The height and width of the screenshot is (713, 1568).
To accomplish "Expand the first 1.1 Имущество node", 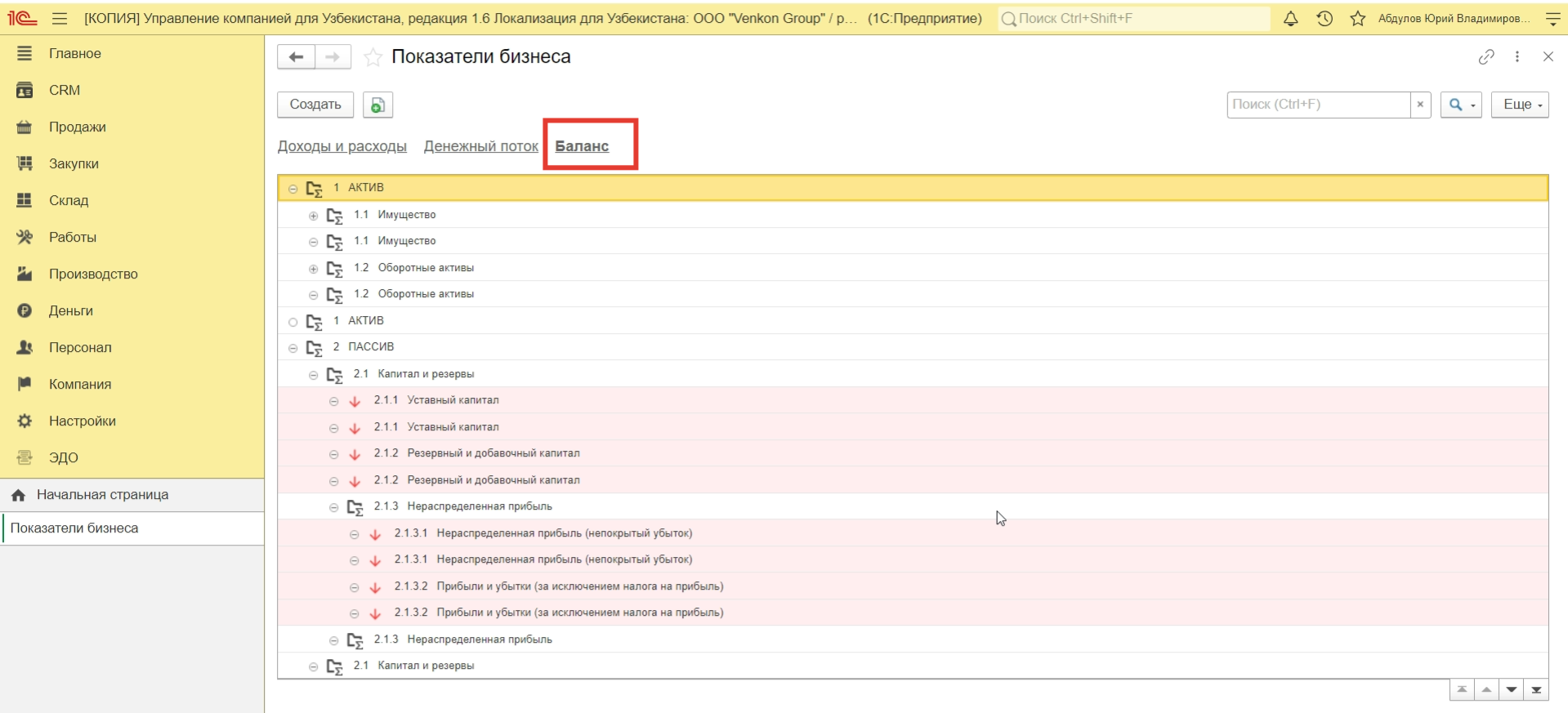I will [313, 216].
